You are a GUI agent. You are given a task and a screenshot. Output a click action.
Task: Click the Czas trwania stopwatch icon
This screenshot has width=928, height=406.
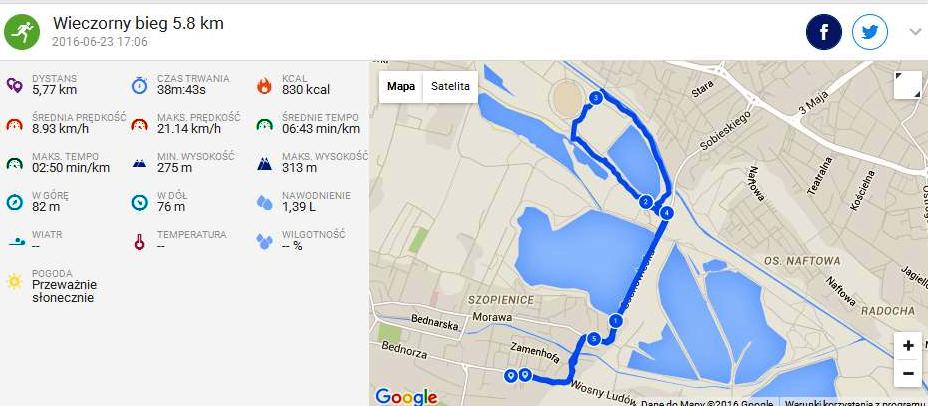pyautogui.click(x=139, y=85)
